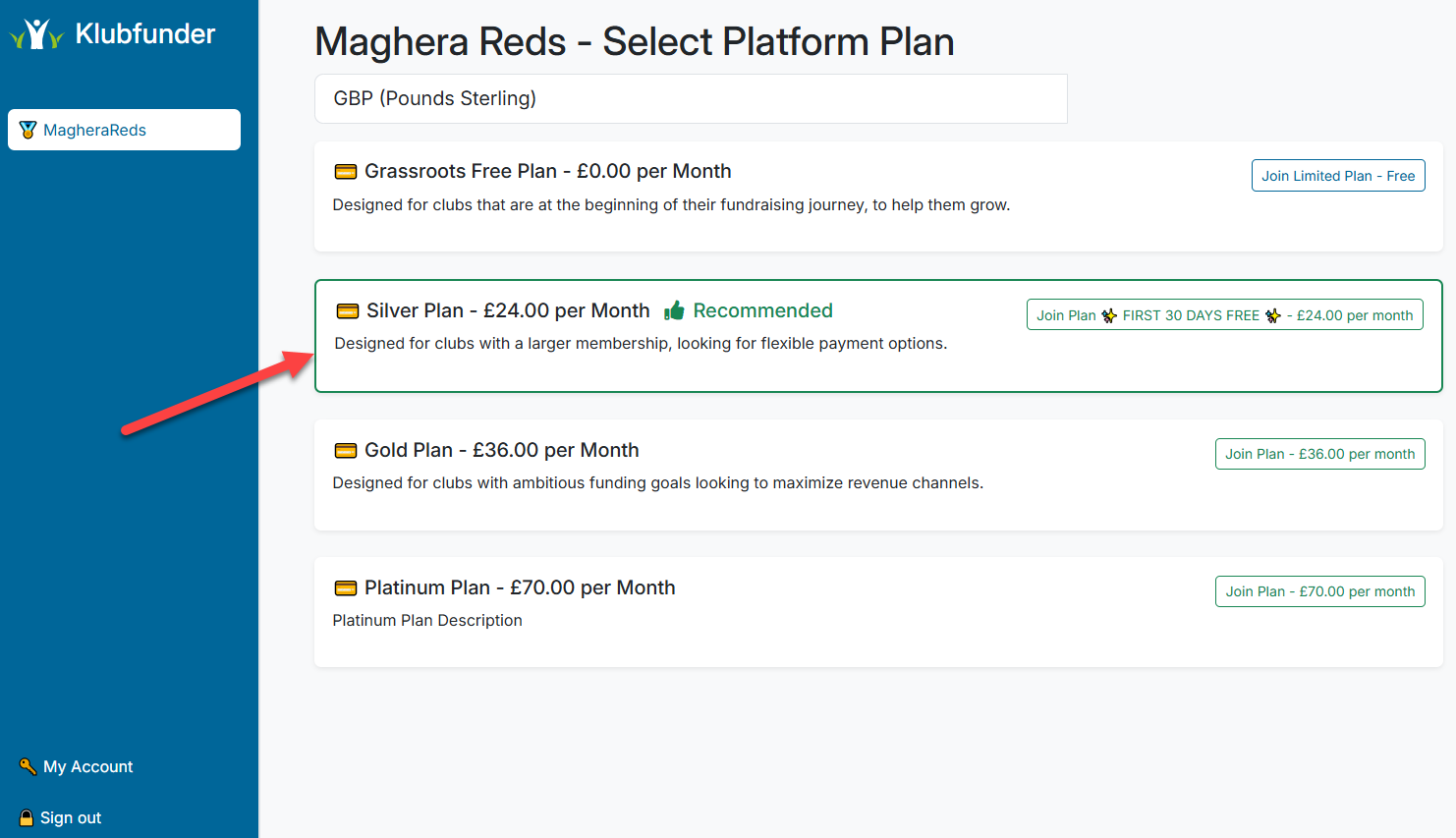Click the key icon next to My Account

pos(28,766)
